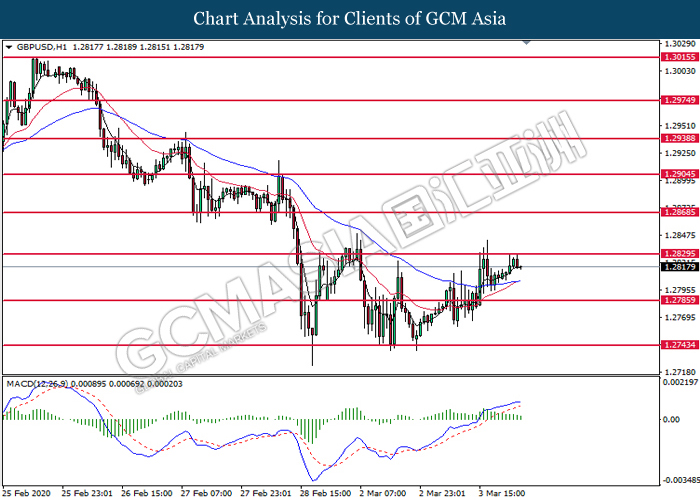700x500 pixels.
Task: Click the 1.27434 price level label
Action: 679,345
